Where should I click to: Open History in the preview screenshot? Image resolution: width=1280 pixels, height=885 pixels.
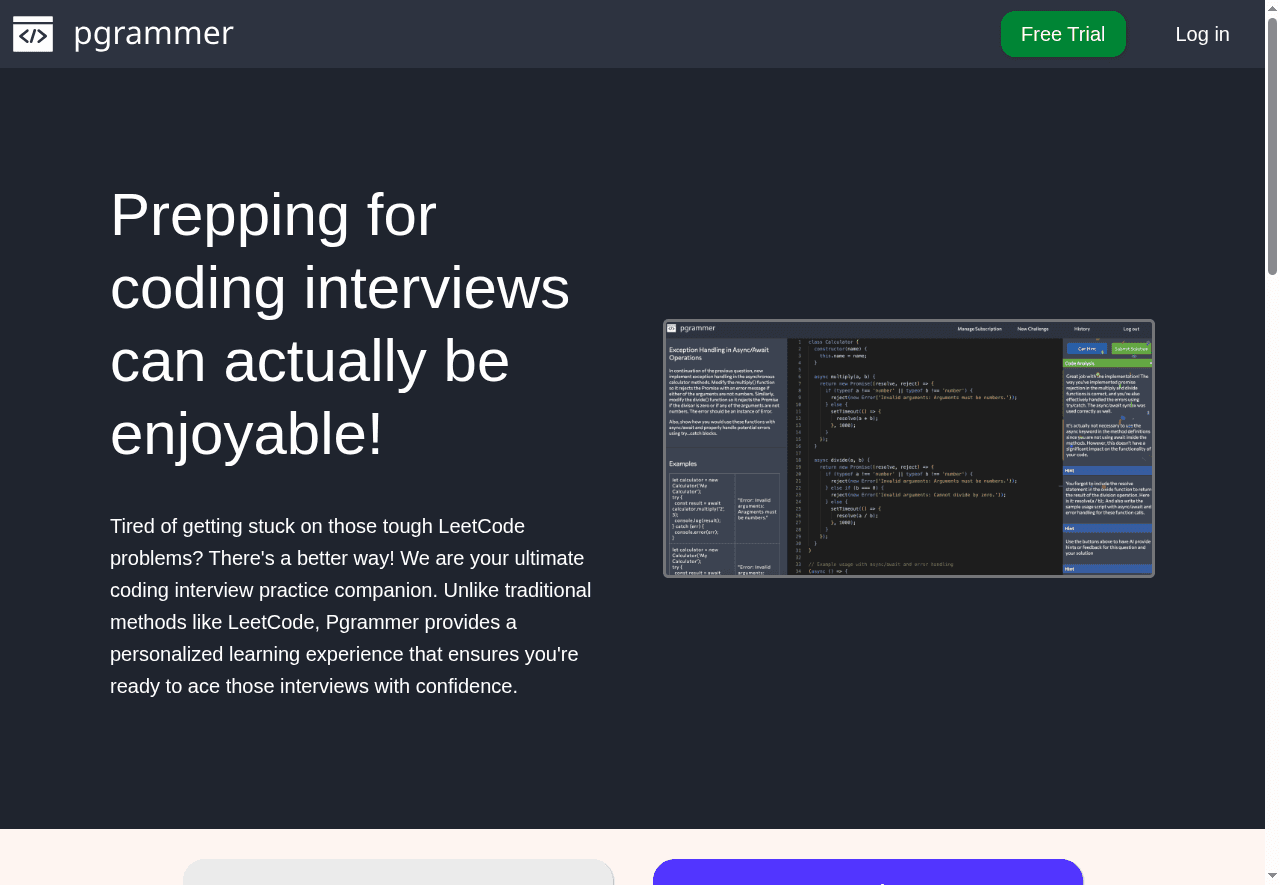click(x=1082, y=328)
